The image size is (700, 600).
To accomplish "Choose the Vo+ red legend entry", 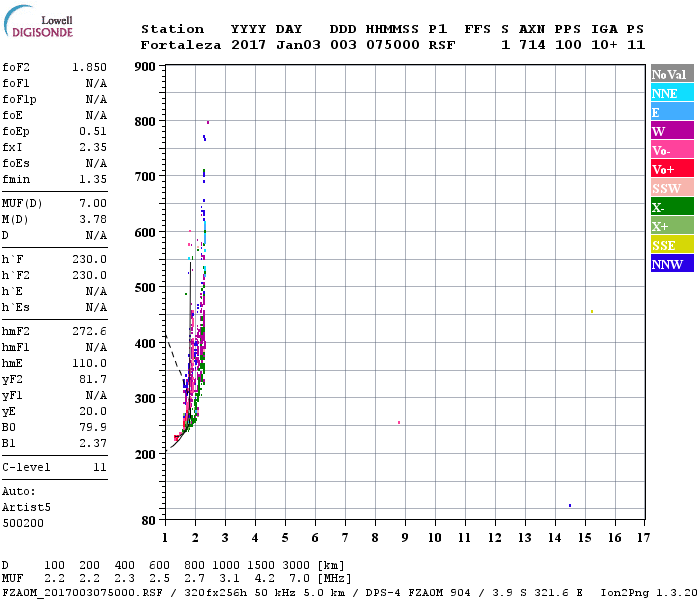I will click(672, 169).
